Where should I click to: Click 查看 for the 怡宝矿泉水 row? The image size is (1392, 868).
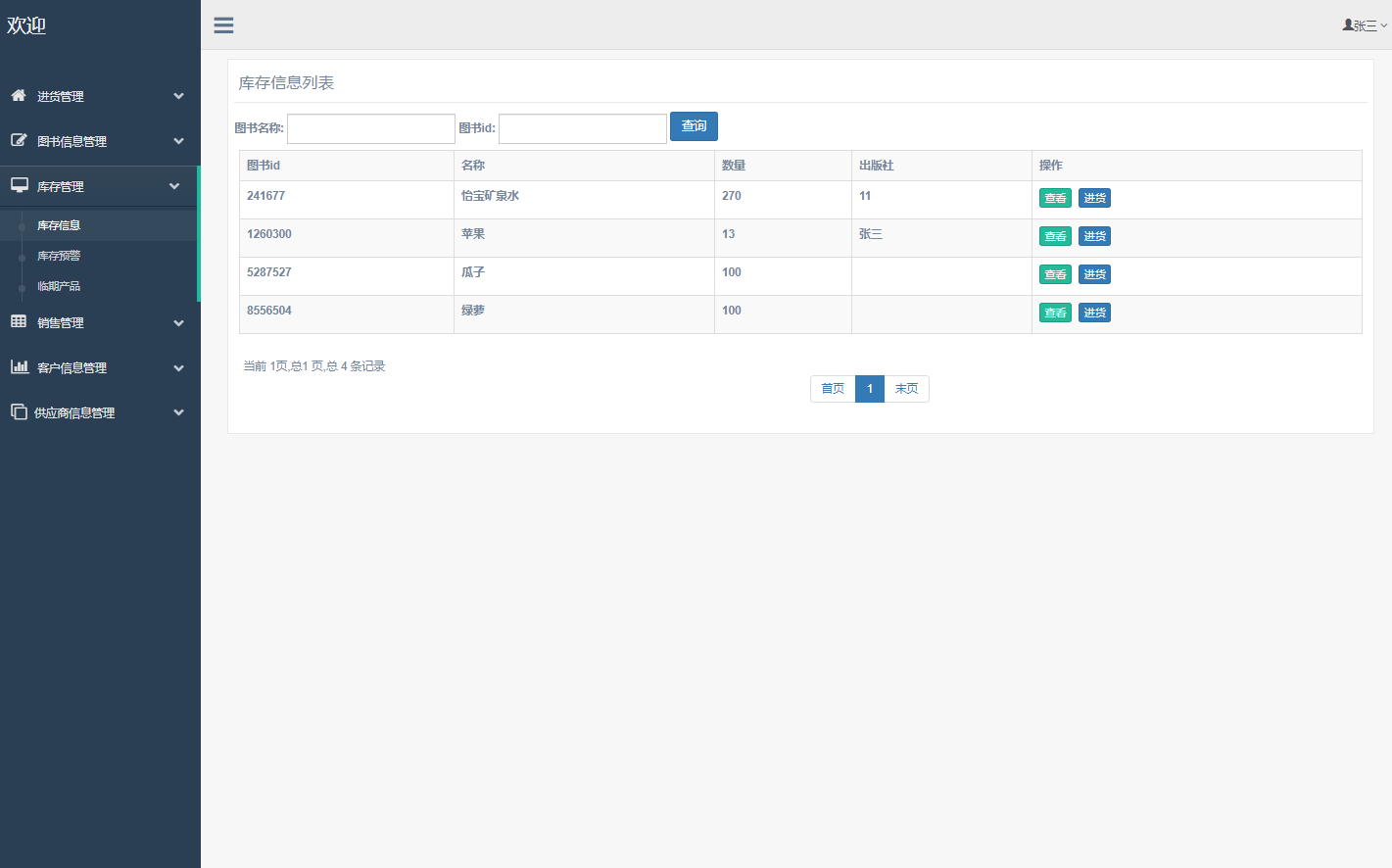tap(1055, 198)
